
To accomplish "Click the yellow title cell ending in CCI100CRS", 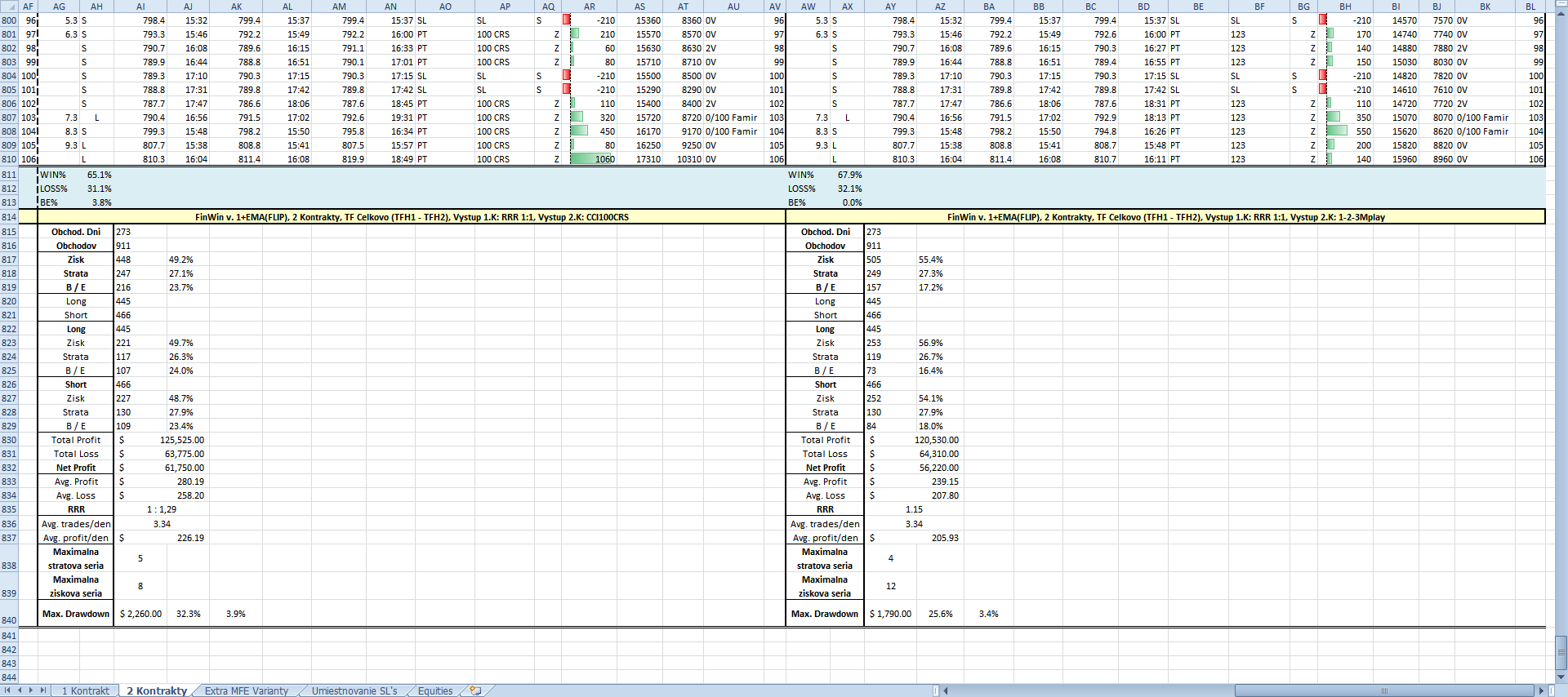I will (x=412, y=217).
